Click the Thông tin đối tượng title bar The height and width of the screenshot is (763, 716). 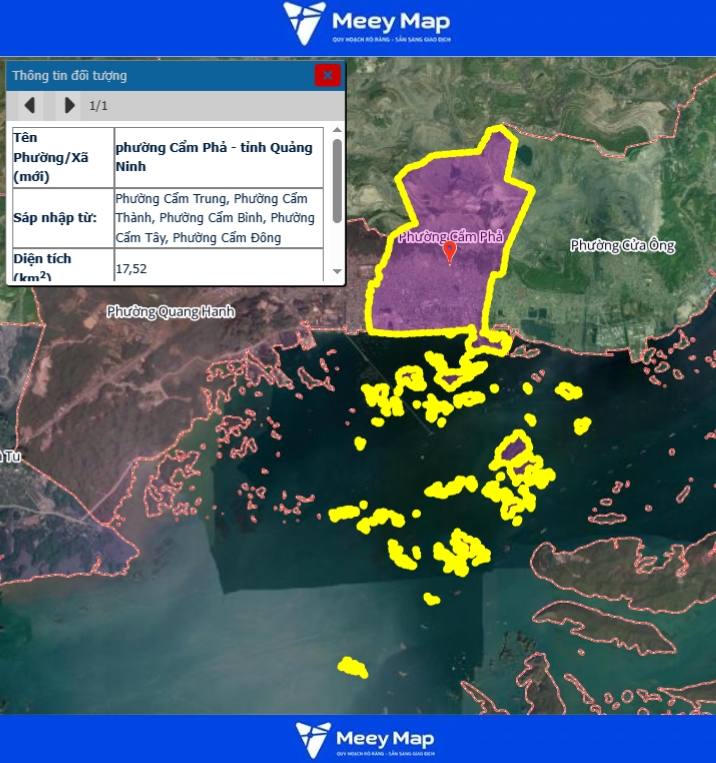click(150, 75)
